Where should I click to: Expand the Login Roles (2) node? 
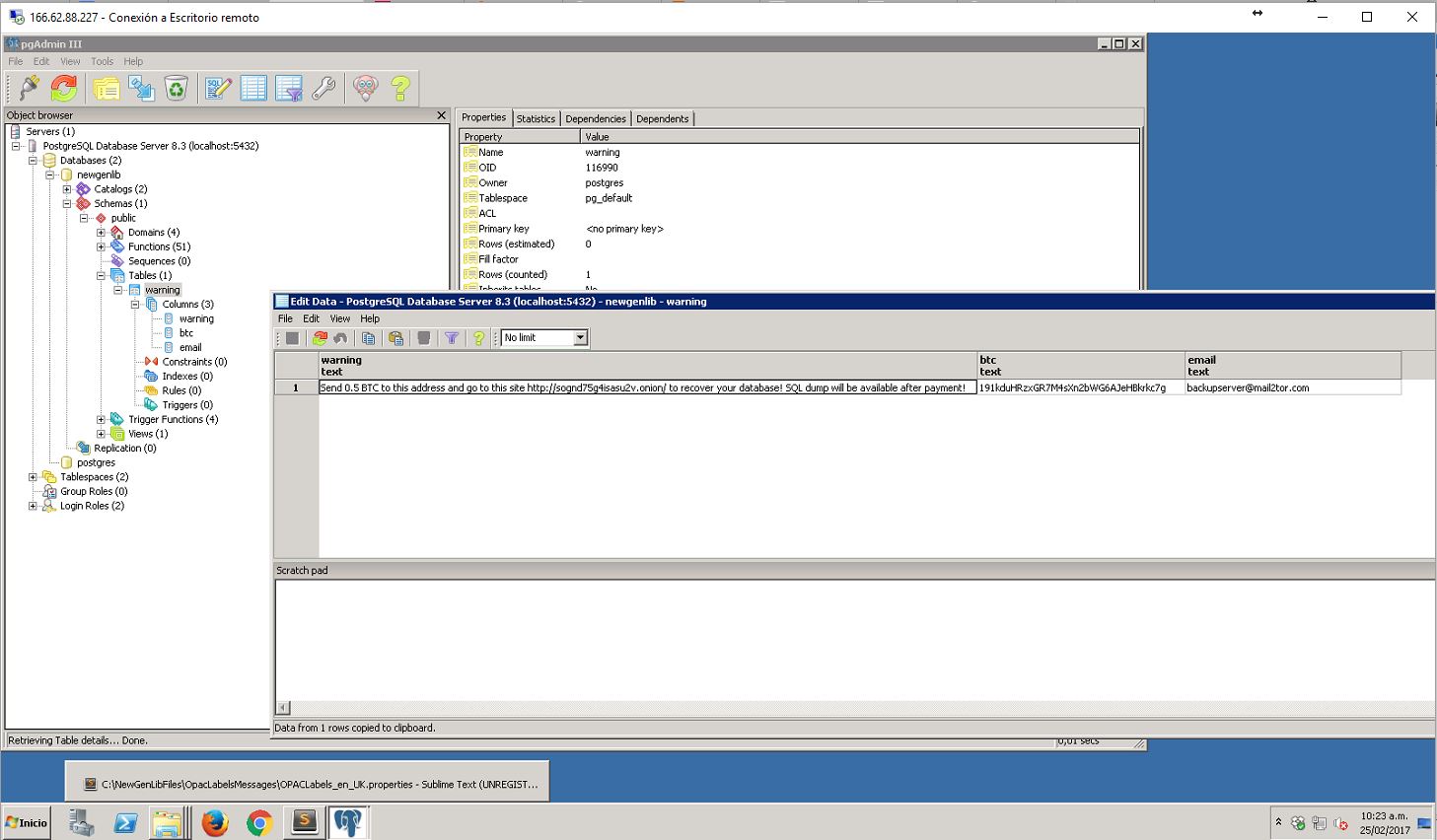(33, 506)
